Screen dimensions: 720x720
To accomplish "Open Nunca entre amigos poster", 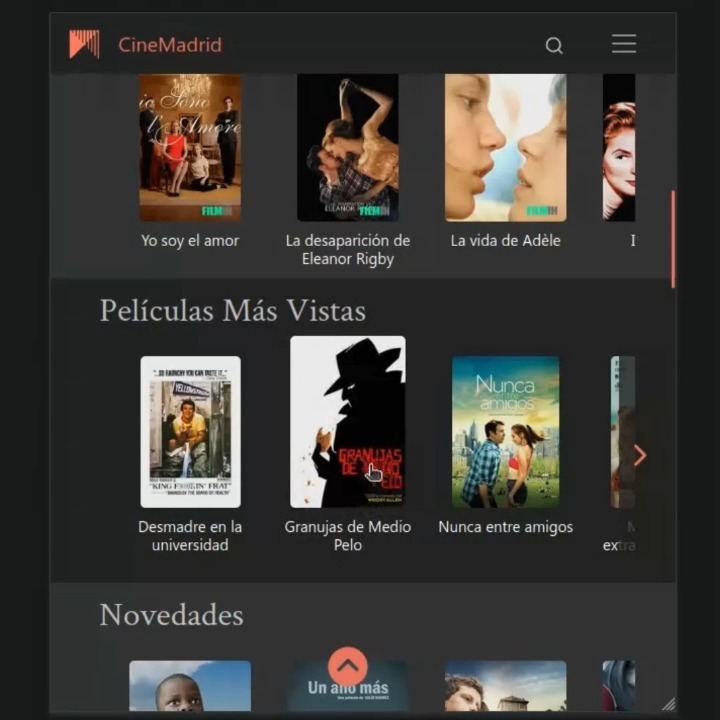I will 506,432.
